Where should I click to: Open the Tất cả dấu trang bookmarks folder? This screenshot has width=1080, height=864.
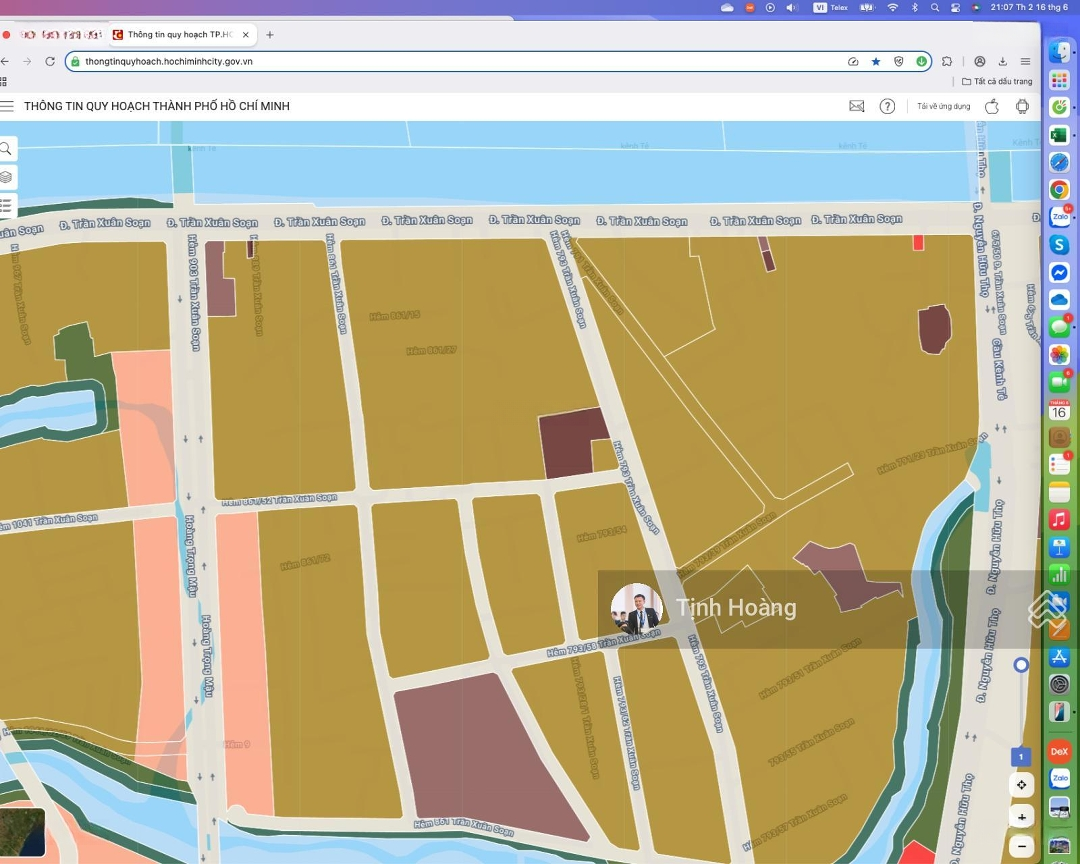(997, 81)
